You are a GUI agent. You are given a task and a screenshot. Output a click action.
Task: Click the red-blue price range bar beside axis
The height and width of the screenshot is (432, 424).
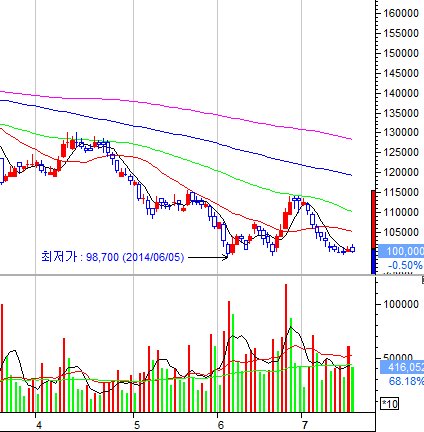coord(373,232)
